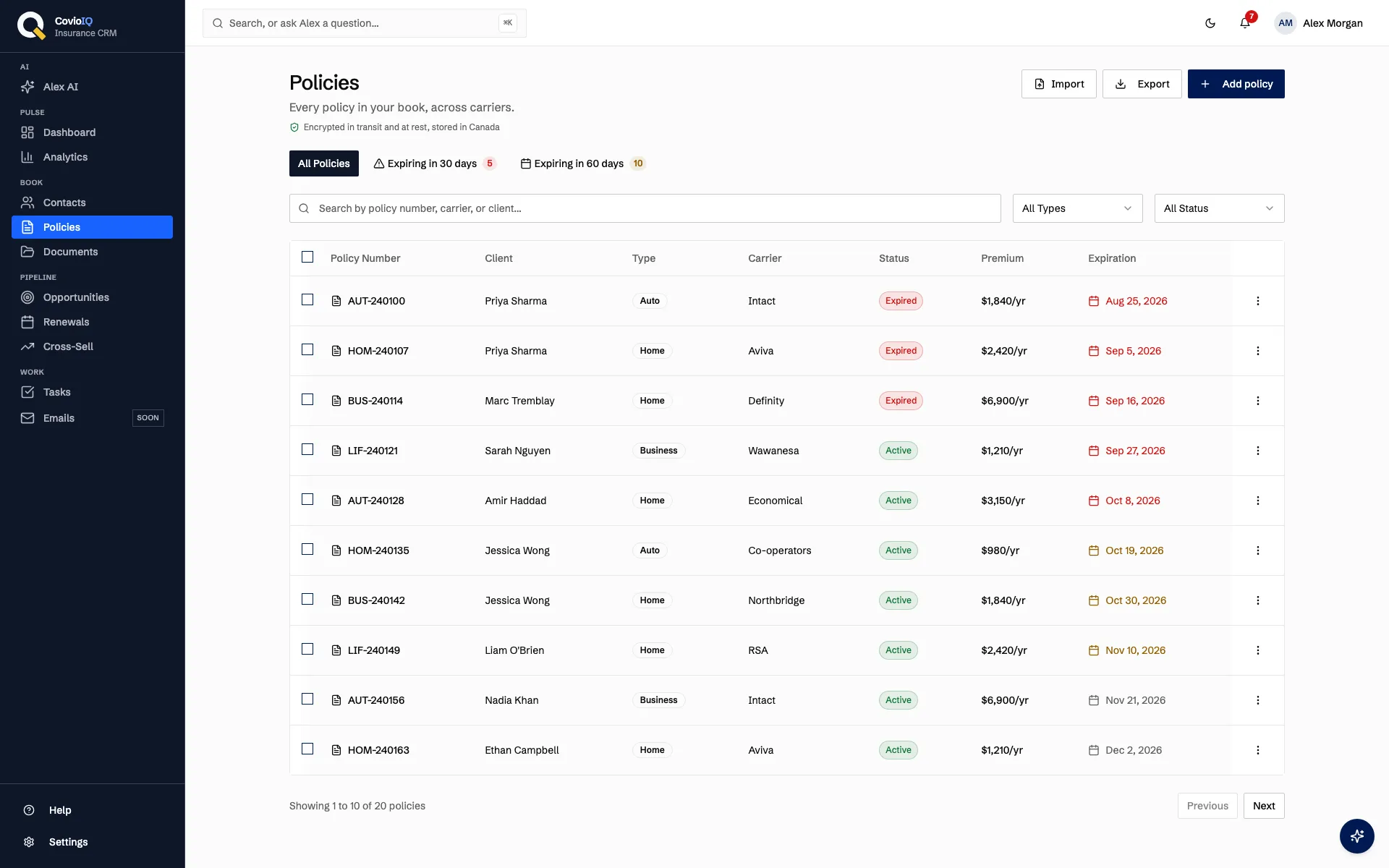
Task: Open row actions menu for HOM-240163
Action: pos(1257,750)
